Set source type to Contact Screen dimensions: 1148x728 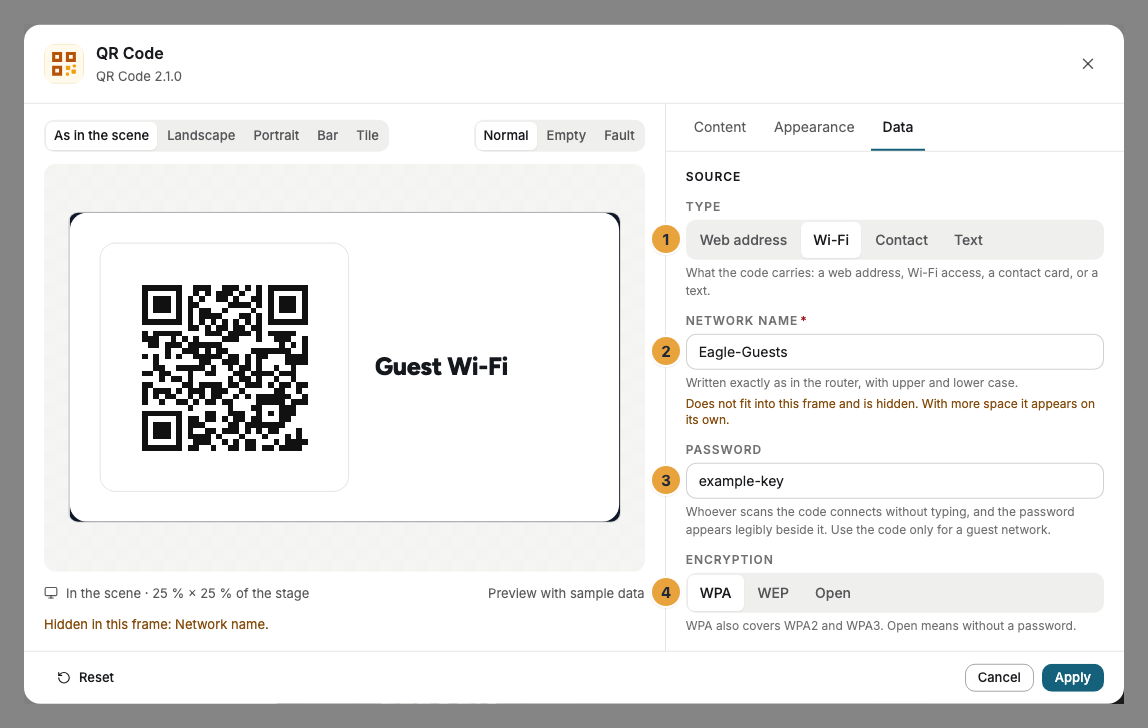[901, 240]
